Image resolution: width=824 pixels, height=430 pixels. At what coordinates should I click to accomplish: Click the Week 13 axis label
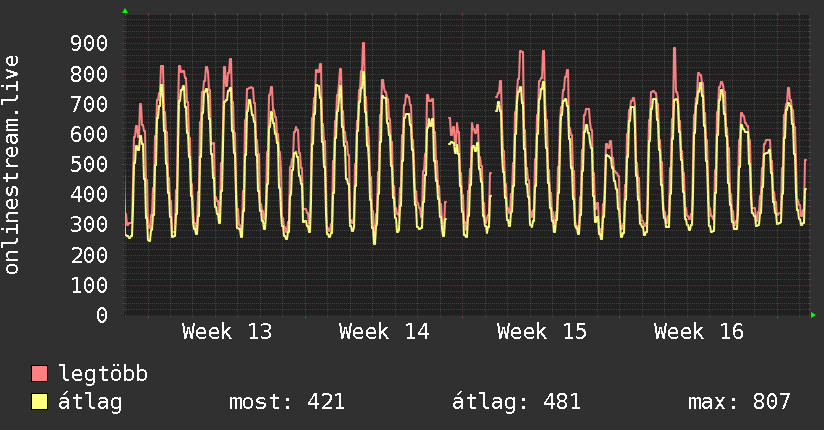pos(227,332)
